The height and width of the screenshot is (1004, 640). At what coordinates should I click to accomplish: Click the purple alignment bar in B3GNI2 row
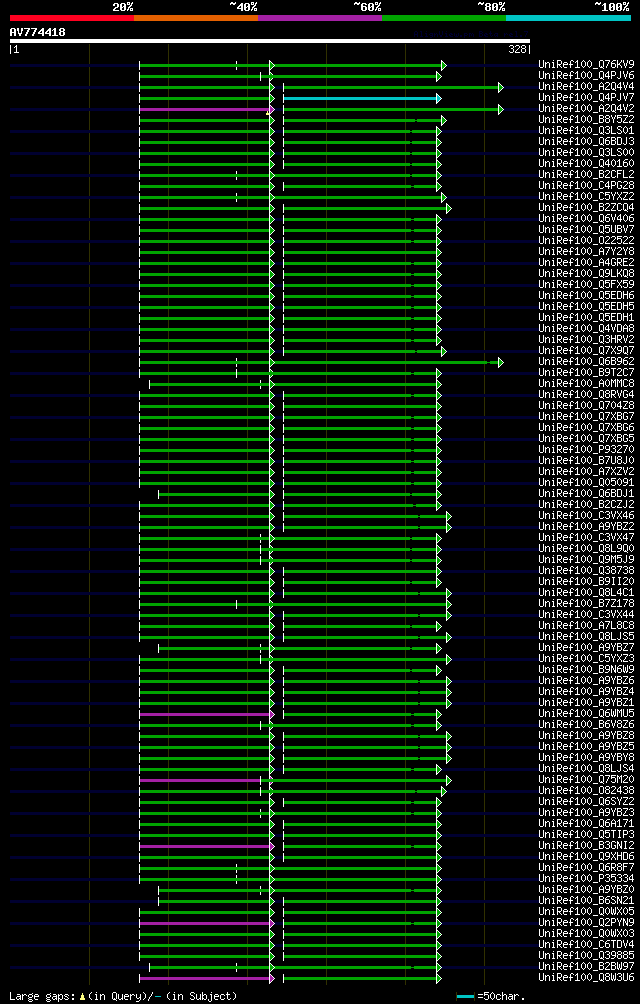point(204,846)
